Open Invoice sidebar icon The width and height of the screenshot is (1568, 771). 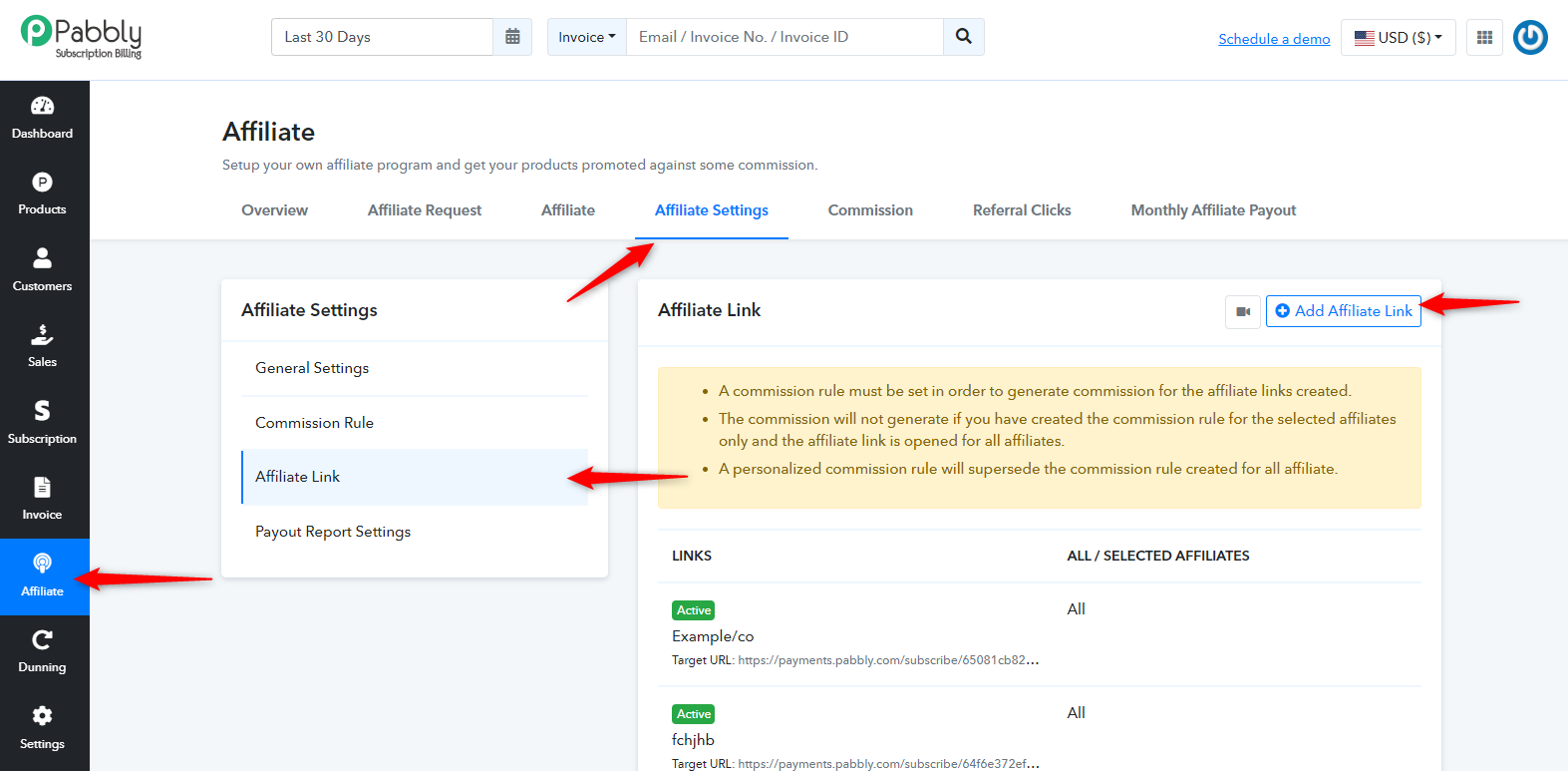pyautogui.click(x=42, y=487)
